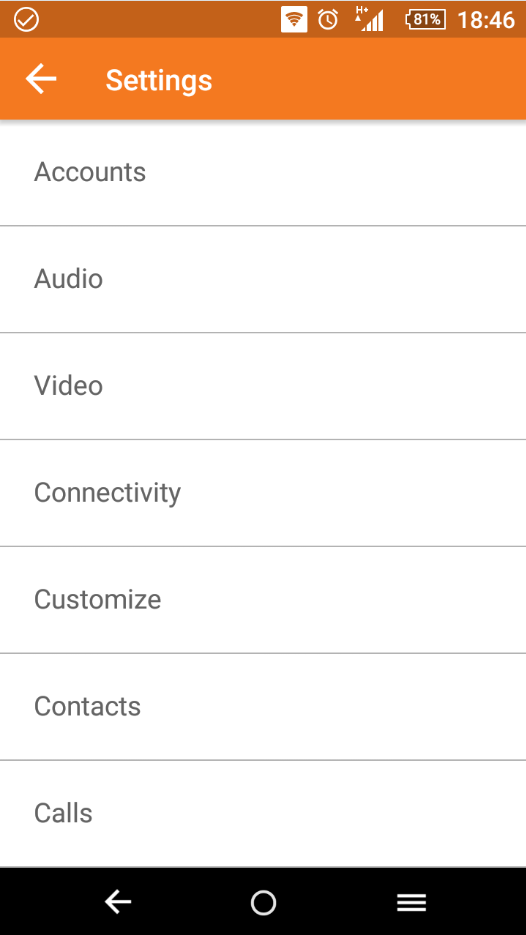Select the Calls settings entry
This screenshot has height=935, width=526.
pyautogui.click(x=263, y=813)
